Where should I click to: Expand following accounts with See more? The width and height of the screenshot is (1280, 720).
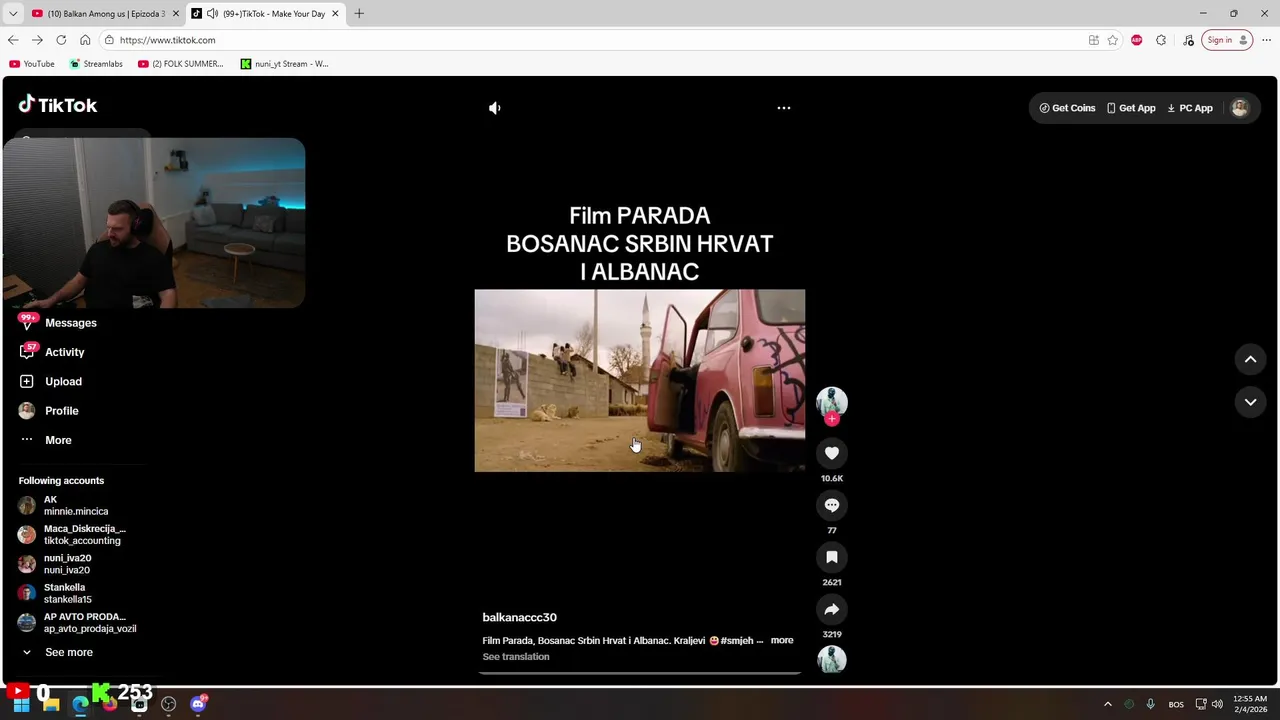click(x=68, y=652)
